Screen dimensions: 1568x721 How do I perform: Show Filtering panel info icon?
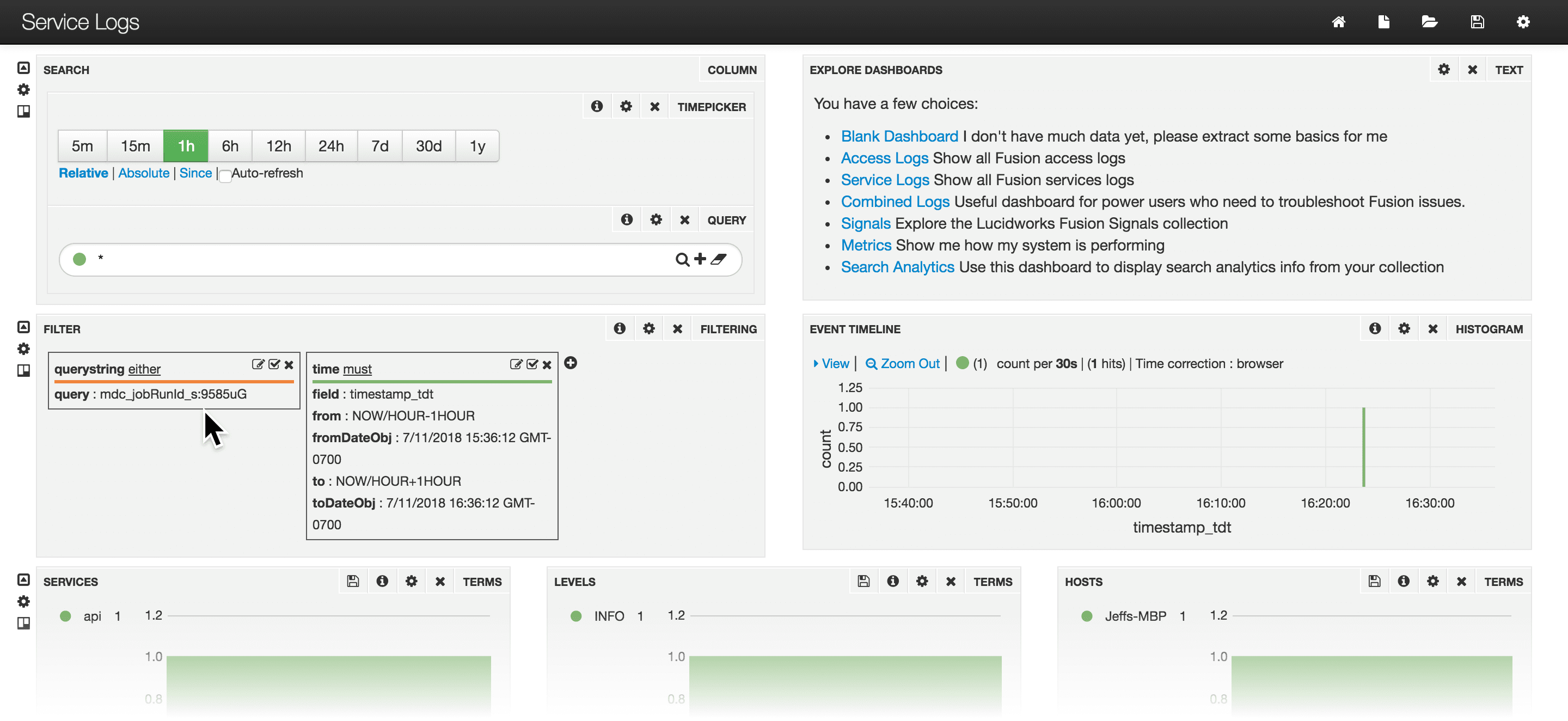[x=620, y=329]
